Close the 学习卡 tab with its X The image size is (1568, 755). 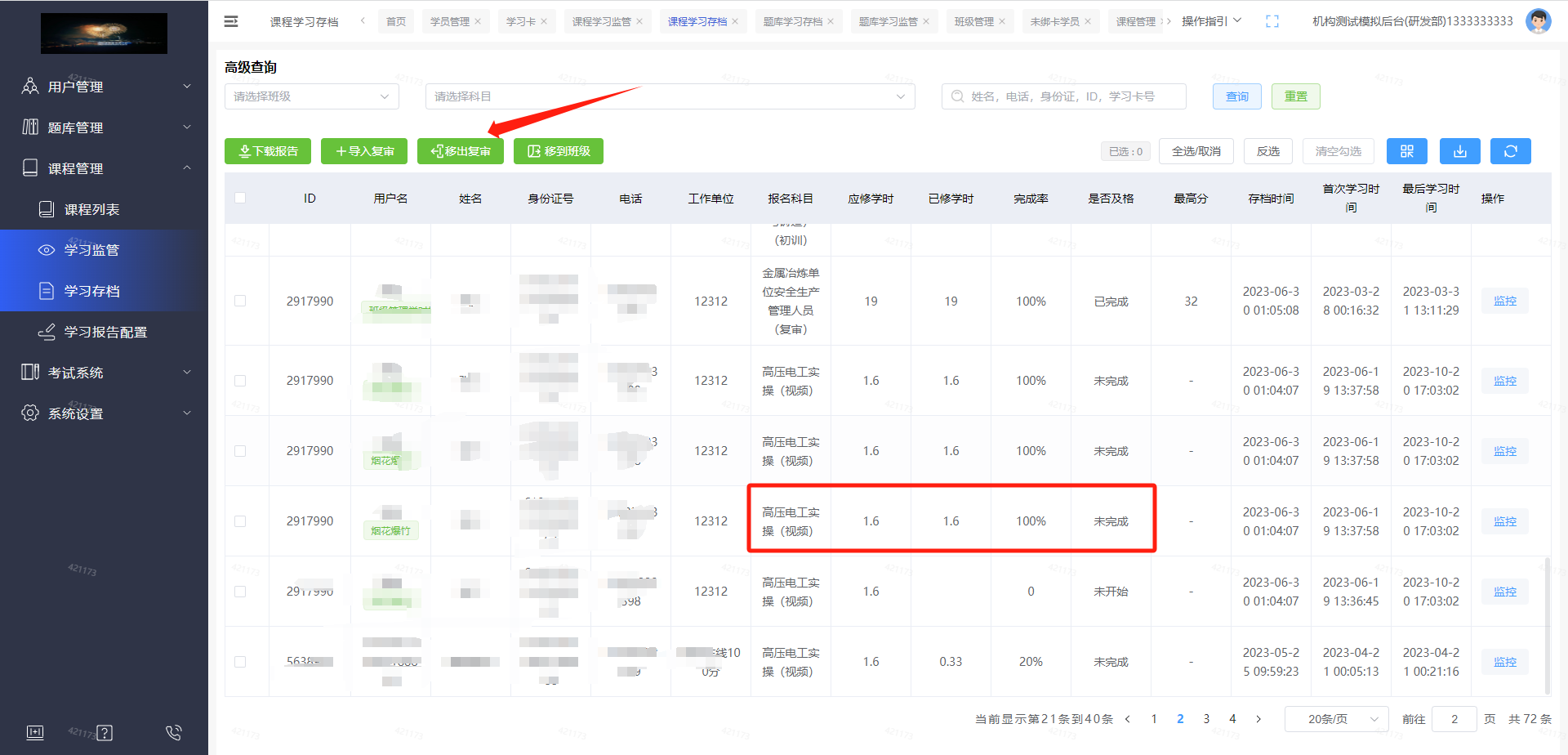coord(544,22)
